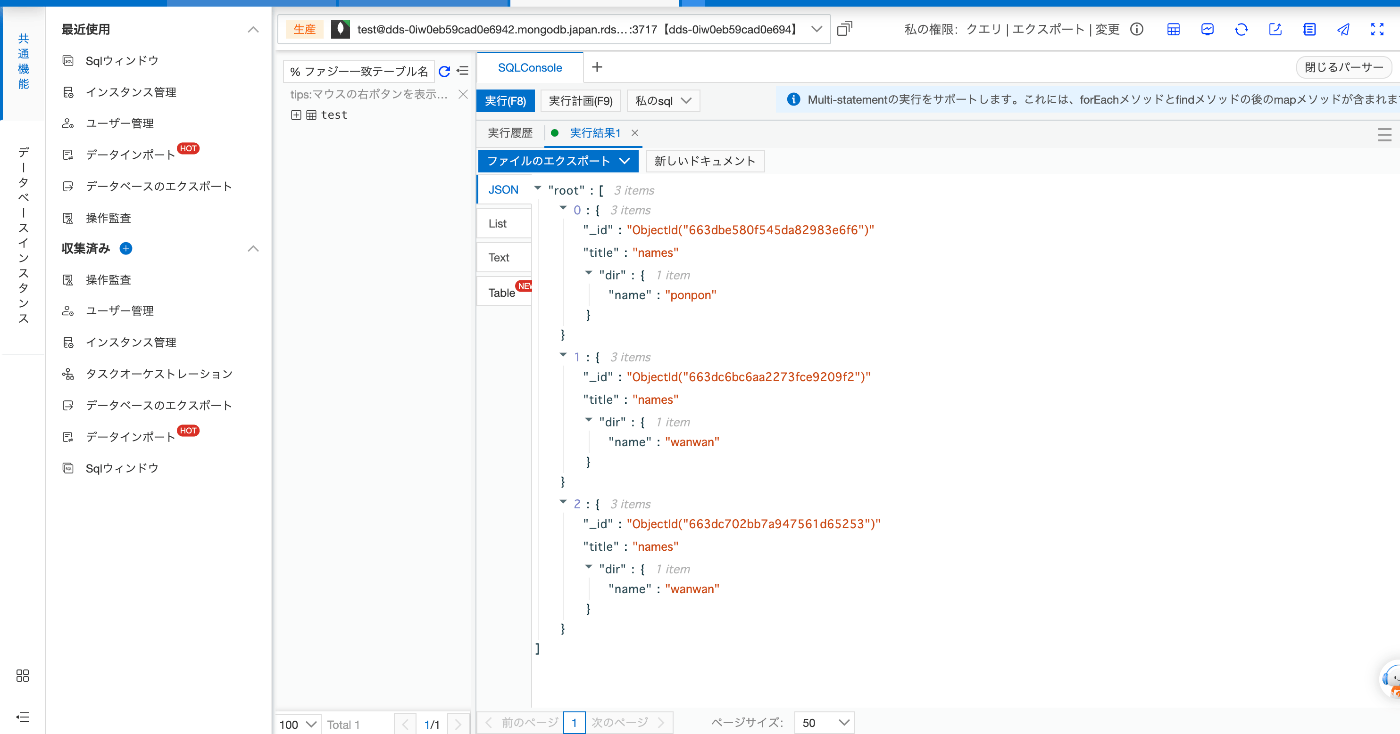Run the query with 実行(F8)
Viewport: 1400px width, 734px height.
[x=505, y=101]
